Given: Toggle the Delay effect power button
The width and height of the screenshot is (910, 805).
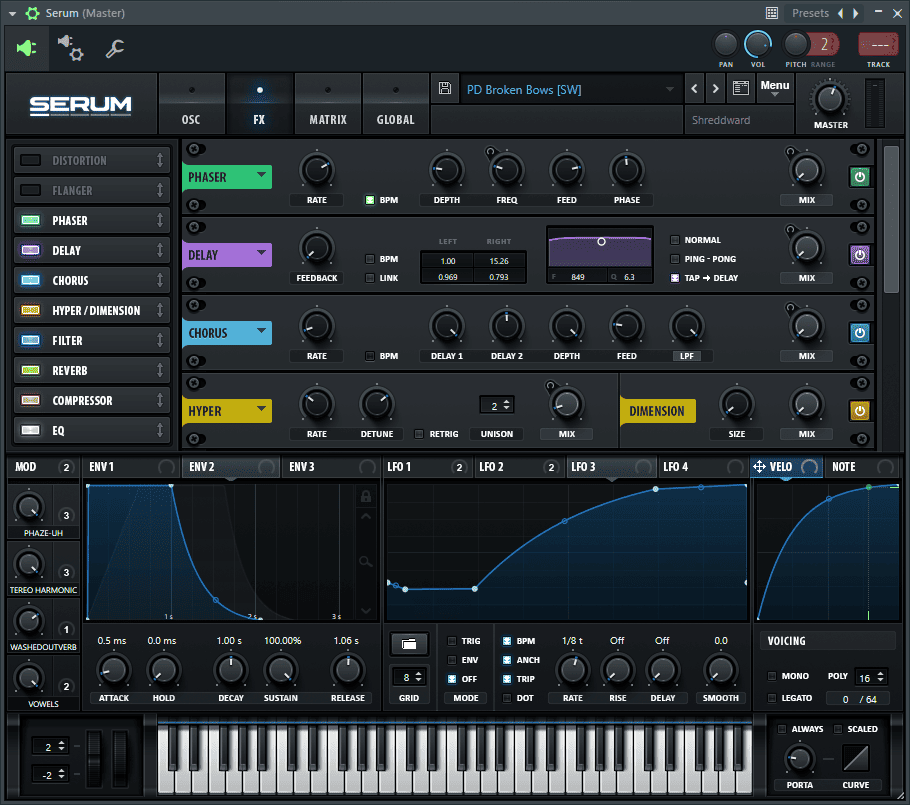Looking at the screenshot, I should click(x=860, y=255).
